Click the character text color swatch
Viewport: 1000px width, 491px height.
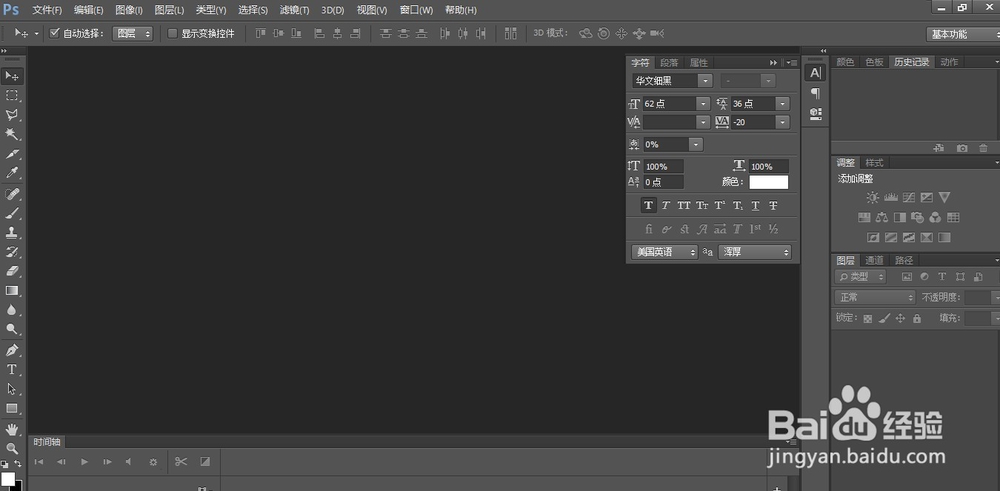coord(768,182)
